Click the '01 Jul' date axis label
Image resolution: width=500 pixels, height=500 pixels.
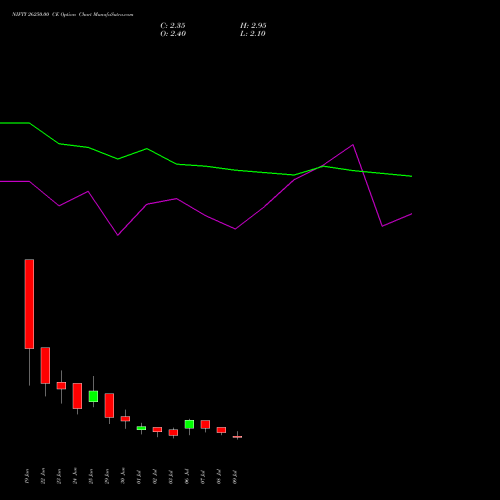click(x=139, y=477)
